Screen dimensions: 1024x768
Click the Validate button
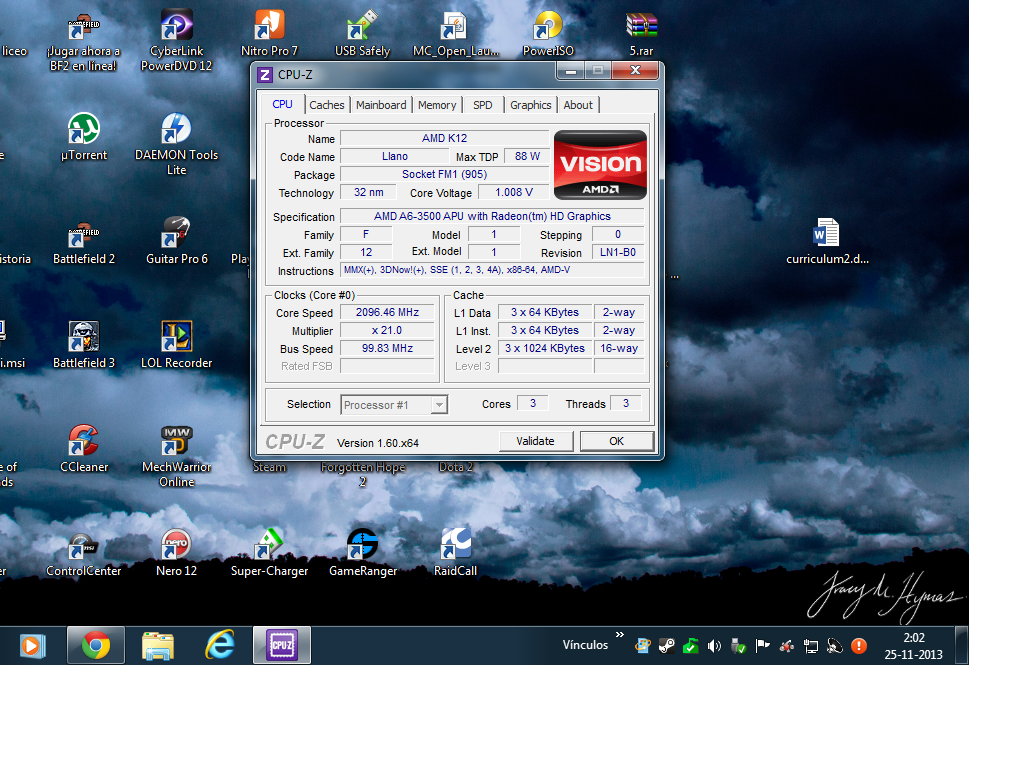coord(536,441)
